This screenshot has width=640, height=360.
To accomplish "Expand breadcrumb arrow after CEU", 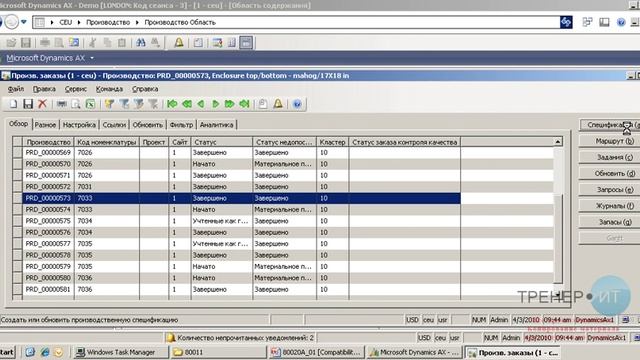I will point(79,22).
